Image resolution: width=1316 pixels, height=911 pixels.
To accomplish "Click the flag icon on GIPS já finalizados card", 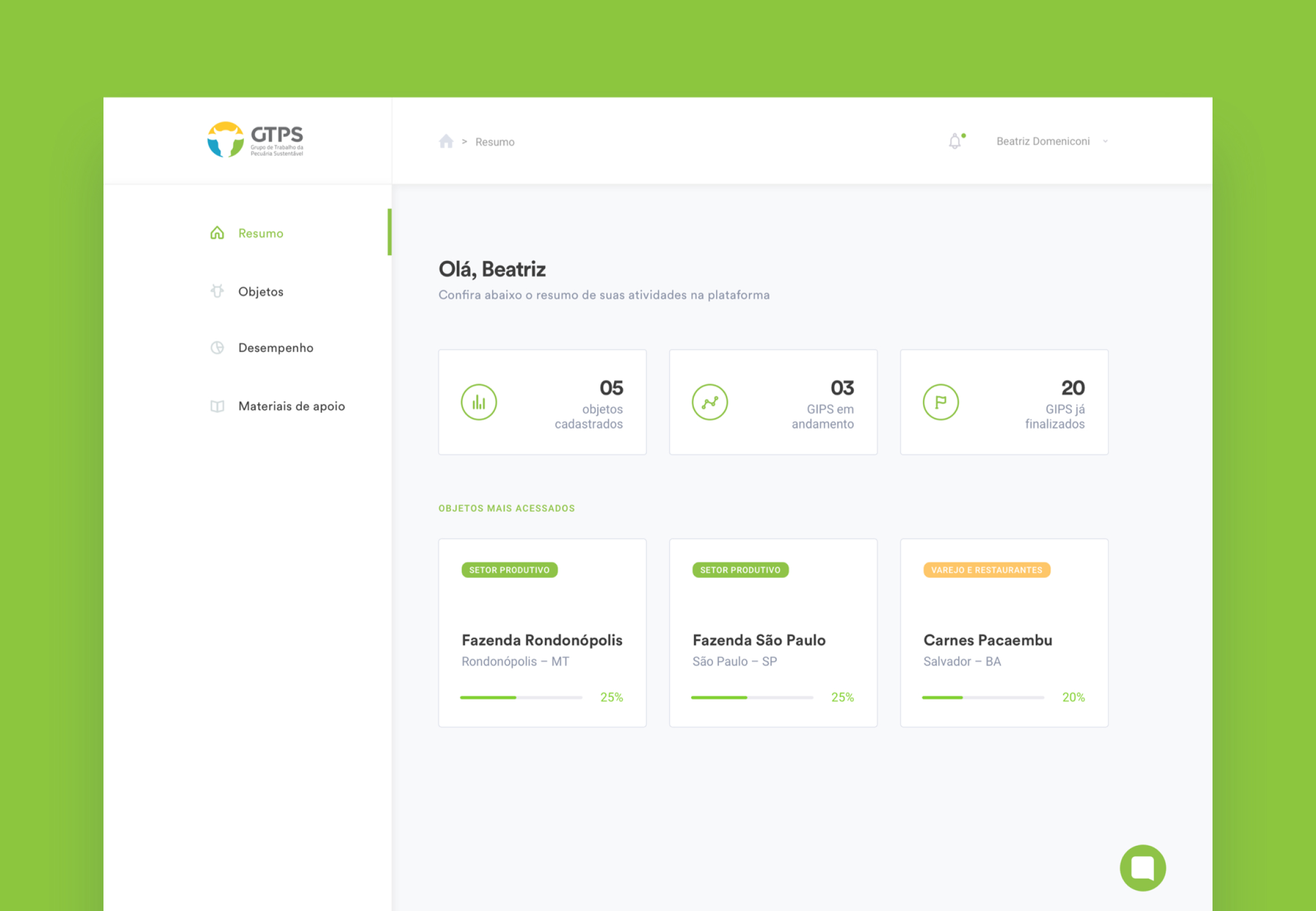I will pyautogui.click(x=941, y=402).
